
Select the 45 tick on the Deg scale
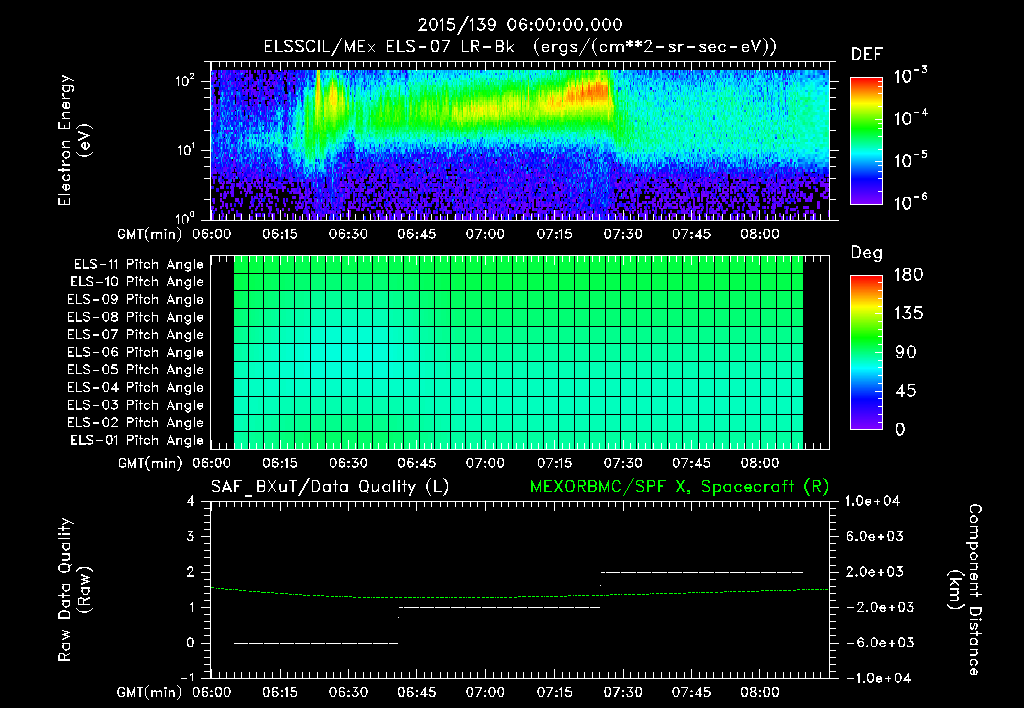tap(906, 391)
